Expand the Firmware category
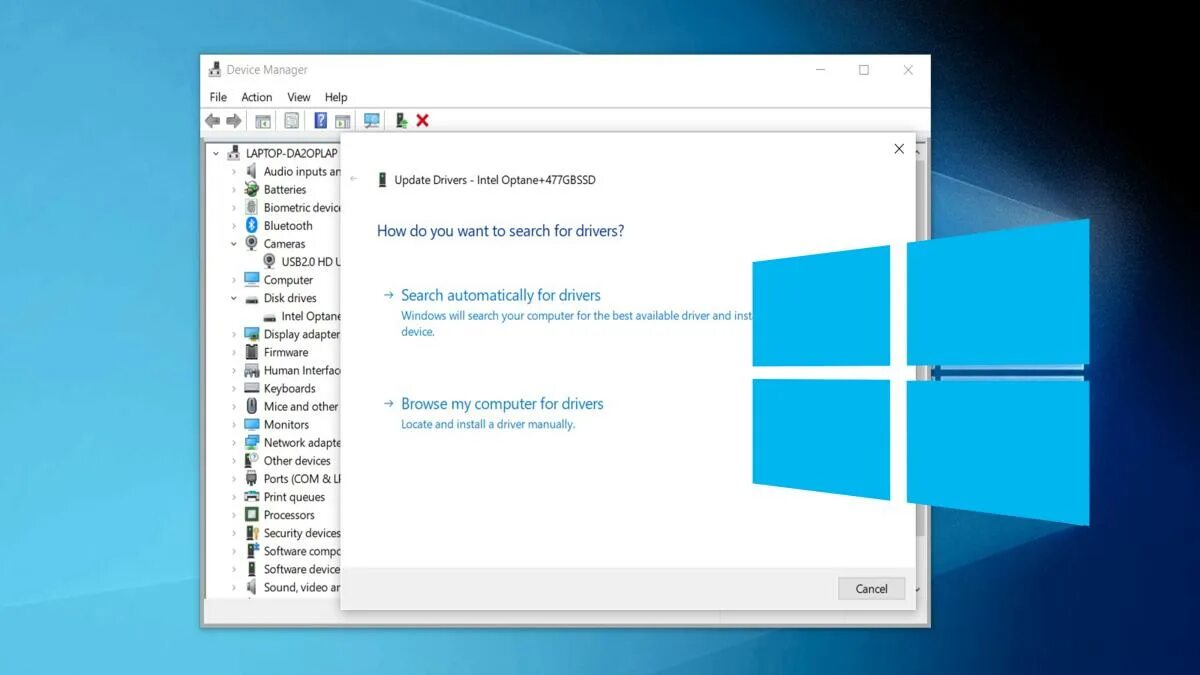The image size is (1200, 675). tap(234, 352)
